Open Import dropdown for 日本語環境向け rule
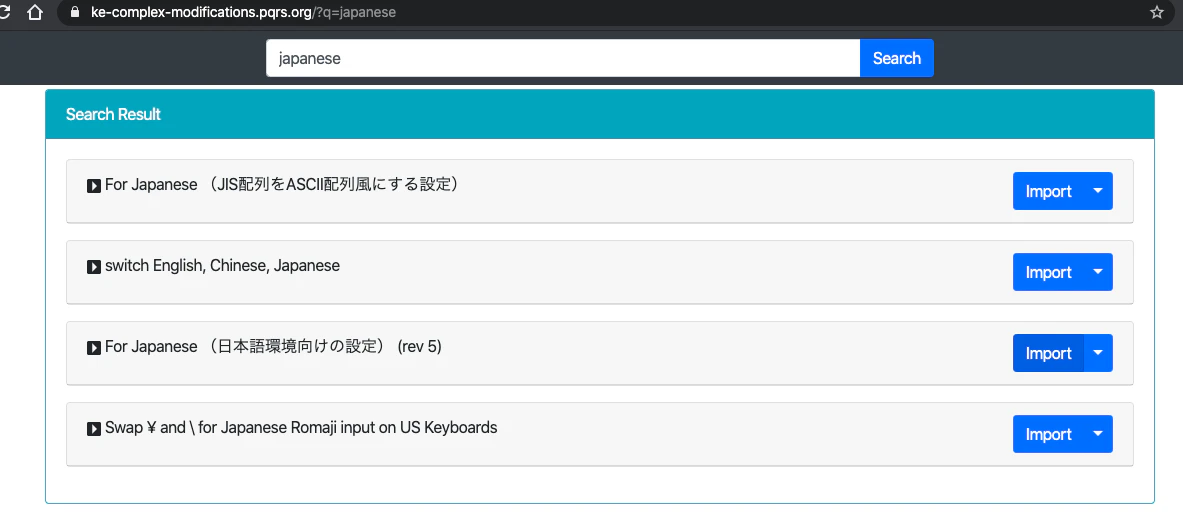1183x519 pixels. coord(1098,353)
